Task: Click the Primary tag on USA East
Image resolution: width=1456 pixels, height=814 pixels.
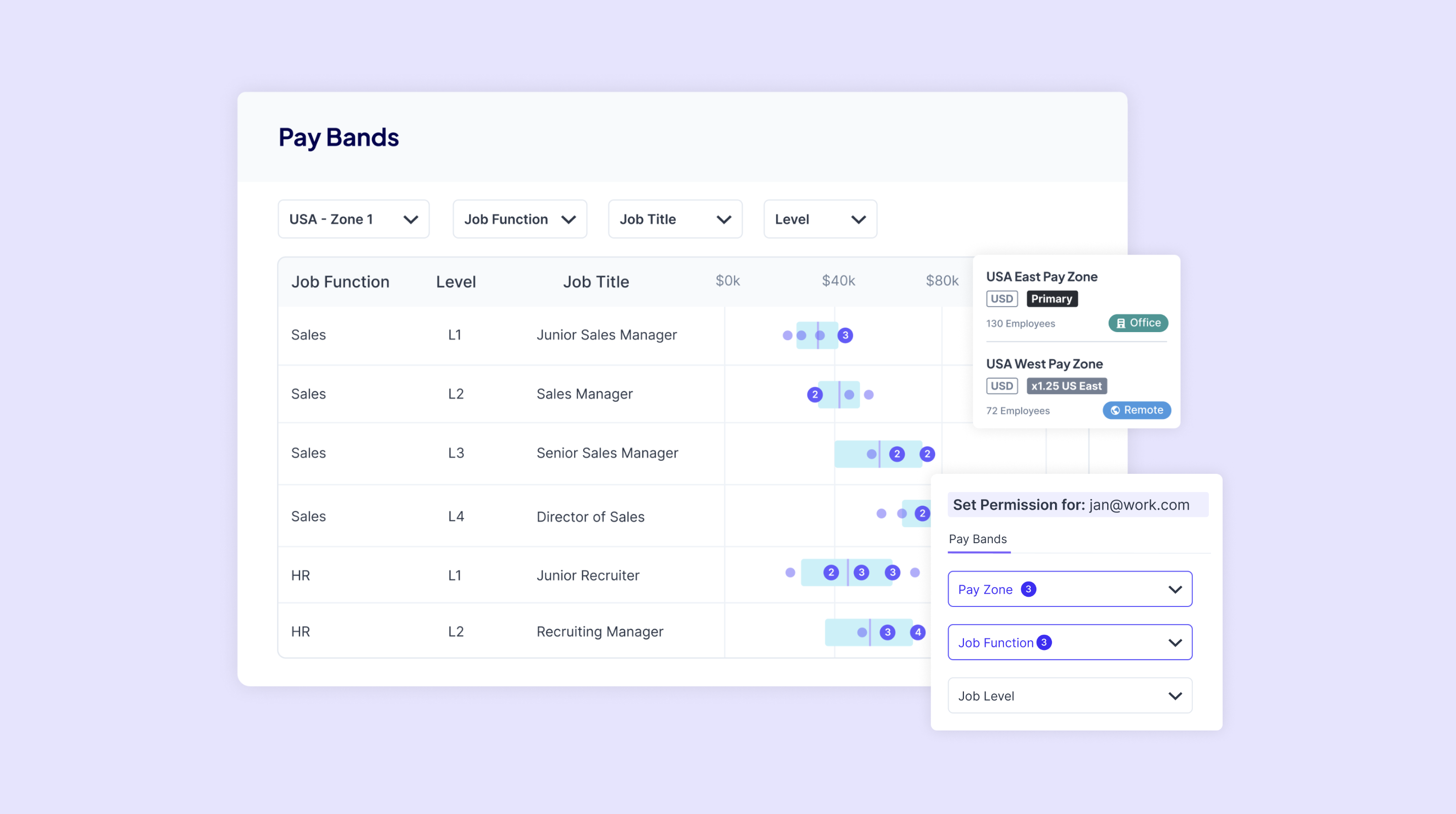Action: pyautogui.click(x=1051, y=299)
